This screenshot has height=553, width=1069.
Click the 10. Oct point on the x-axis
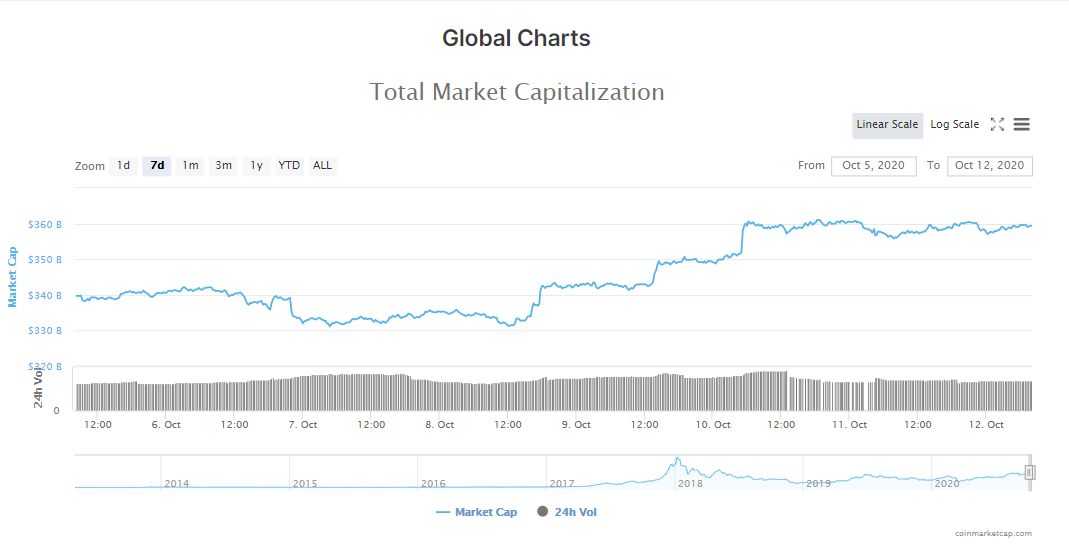pos(712,425)
